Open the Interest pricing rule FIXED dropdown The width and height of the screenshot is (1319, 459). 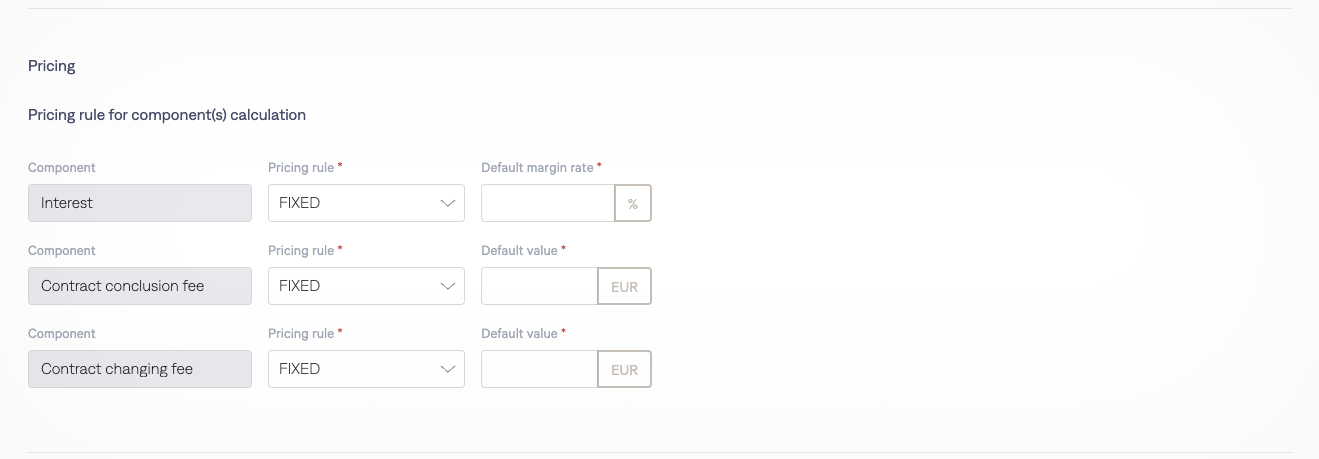tap(356, 203)
